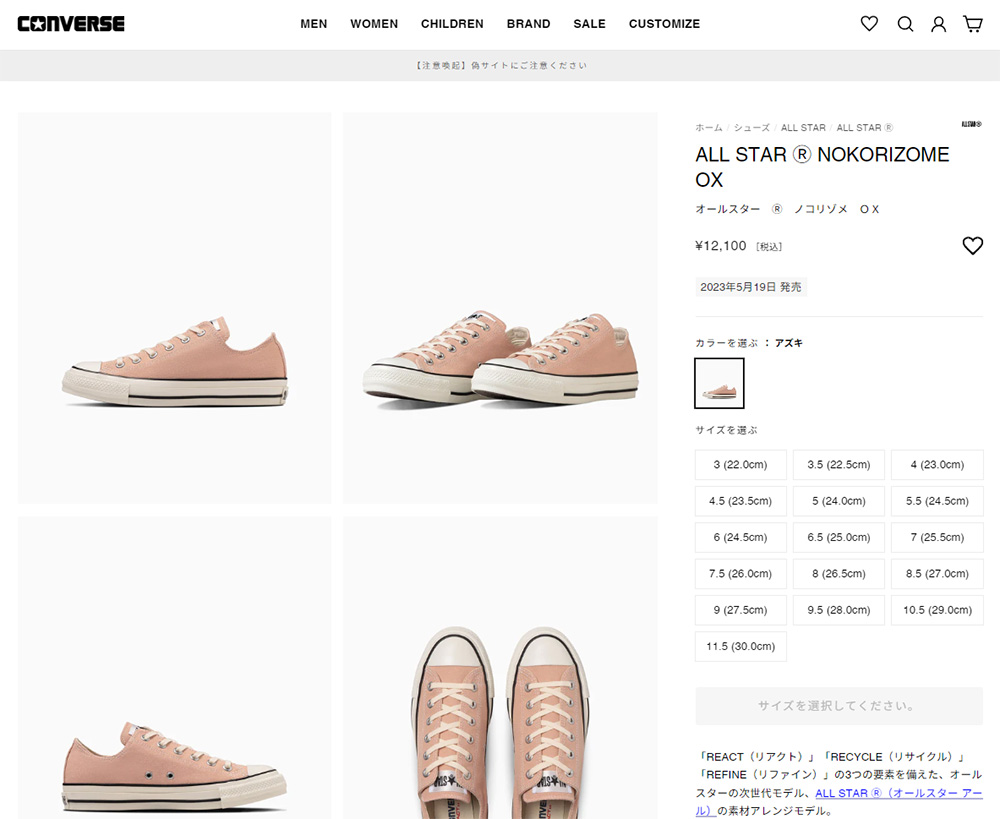This screenshot has height=819, width=1000.
Task: Choose size 9 (27.5cm)
Action: click(x=740, y=610)
